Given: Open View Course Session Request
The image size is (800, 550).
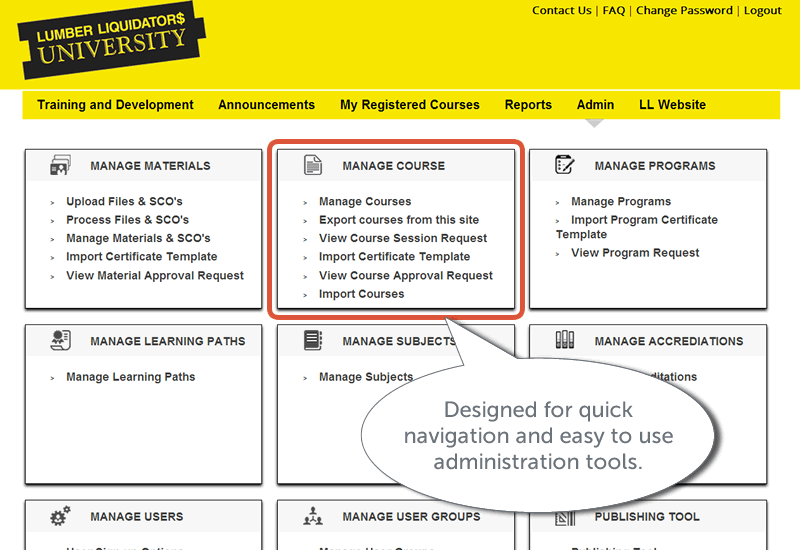Looking at the screenshot, I should click(403, 238).
